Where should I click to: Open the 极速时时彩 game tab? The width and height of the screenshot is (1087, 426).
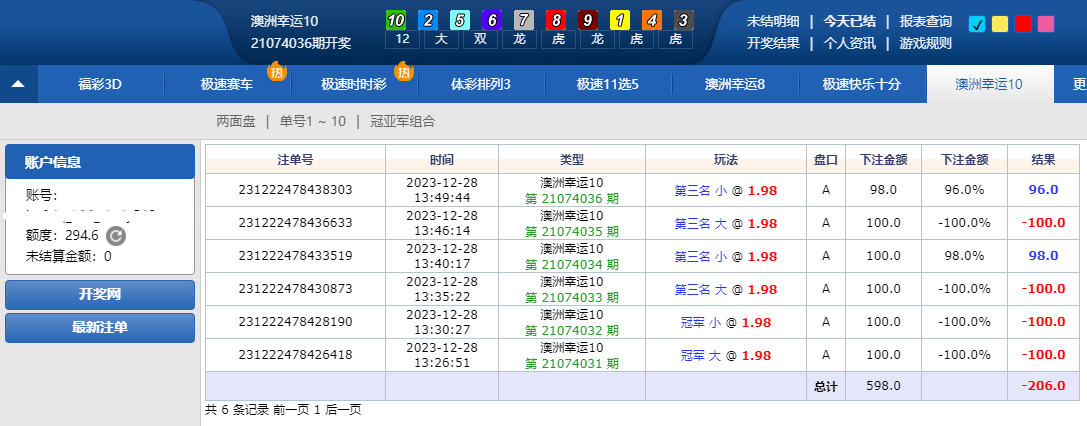coord(353,85)
